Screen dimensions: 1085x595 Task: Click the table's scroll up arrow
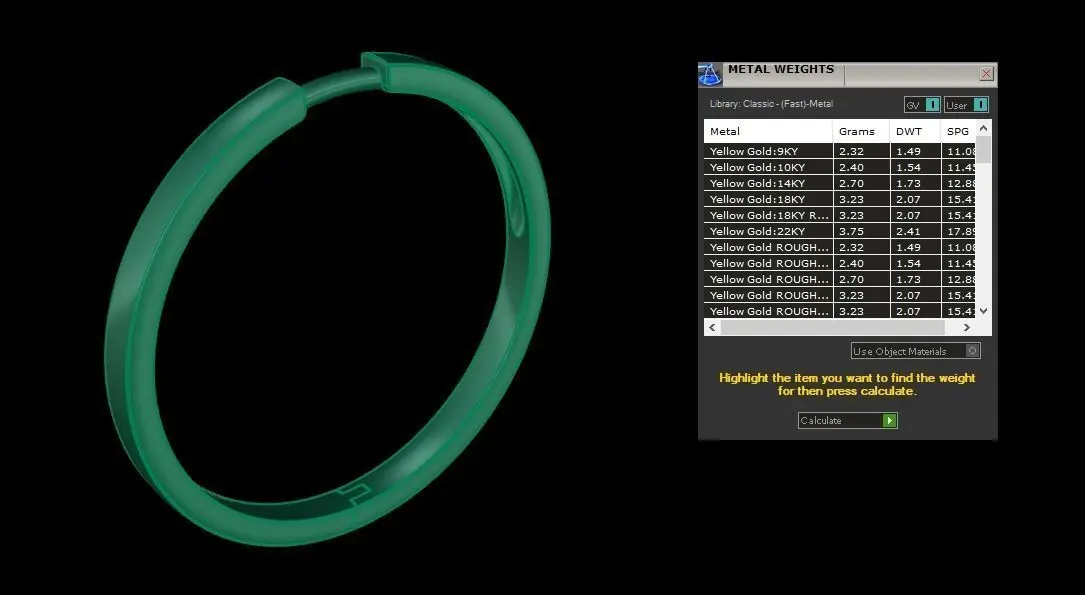984,128
